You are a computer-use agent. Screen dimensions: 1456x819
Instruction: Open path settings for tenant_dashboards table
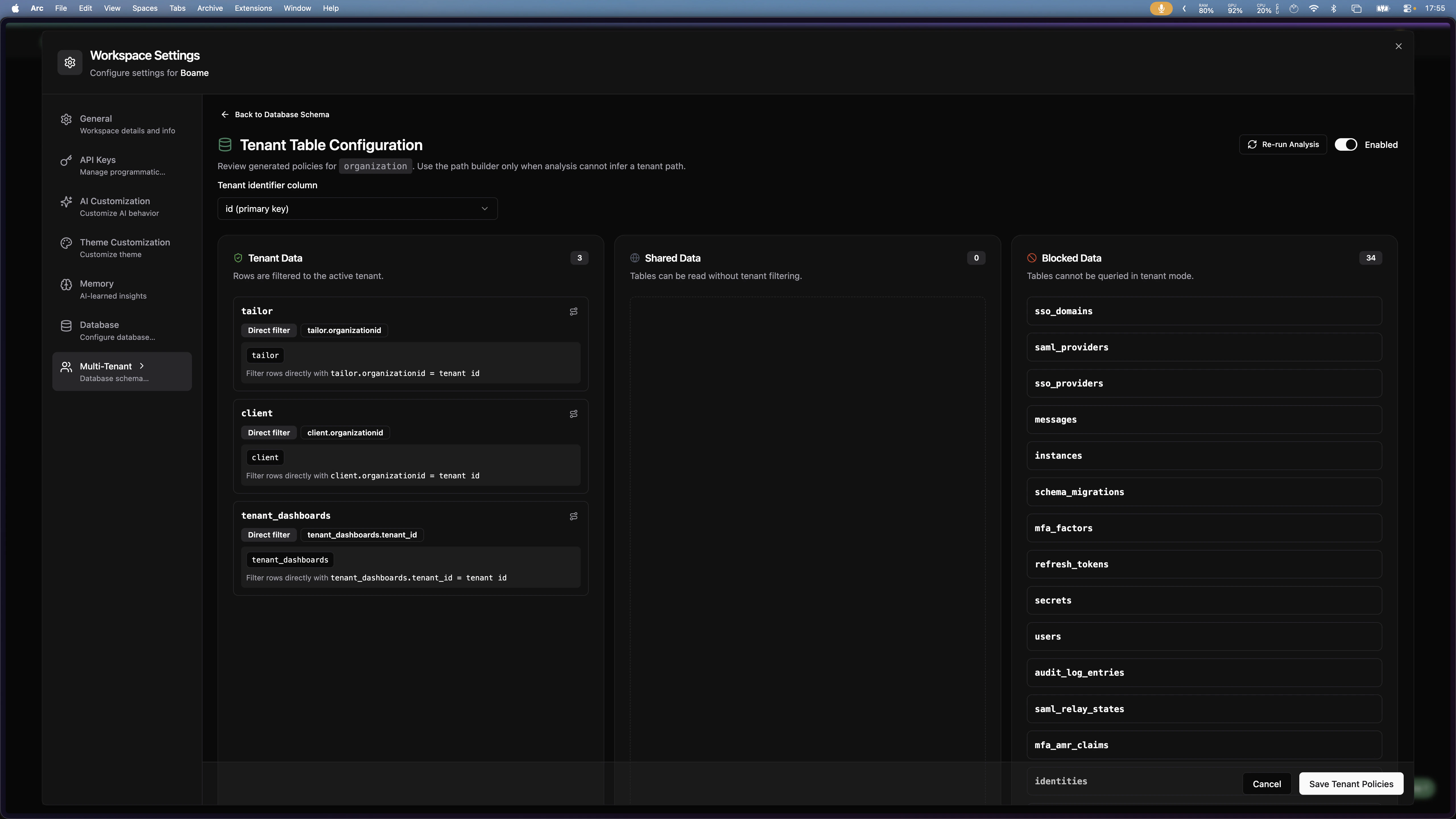pyautogui.click(x=574, y=516)
